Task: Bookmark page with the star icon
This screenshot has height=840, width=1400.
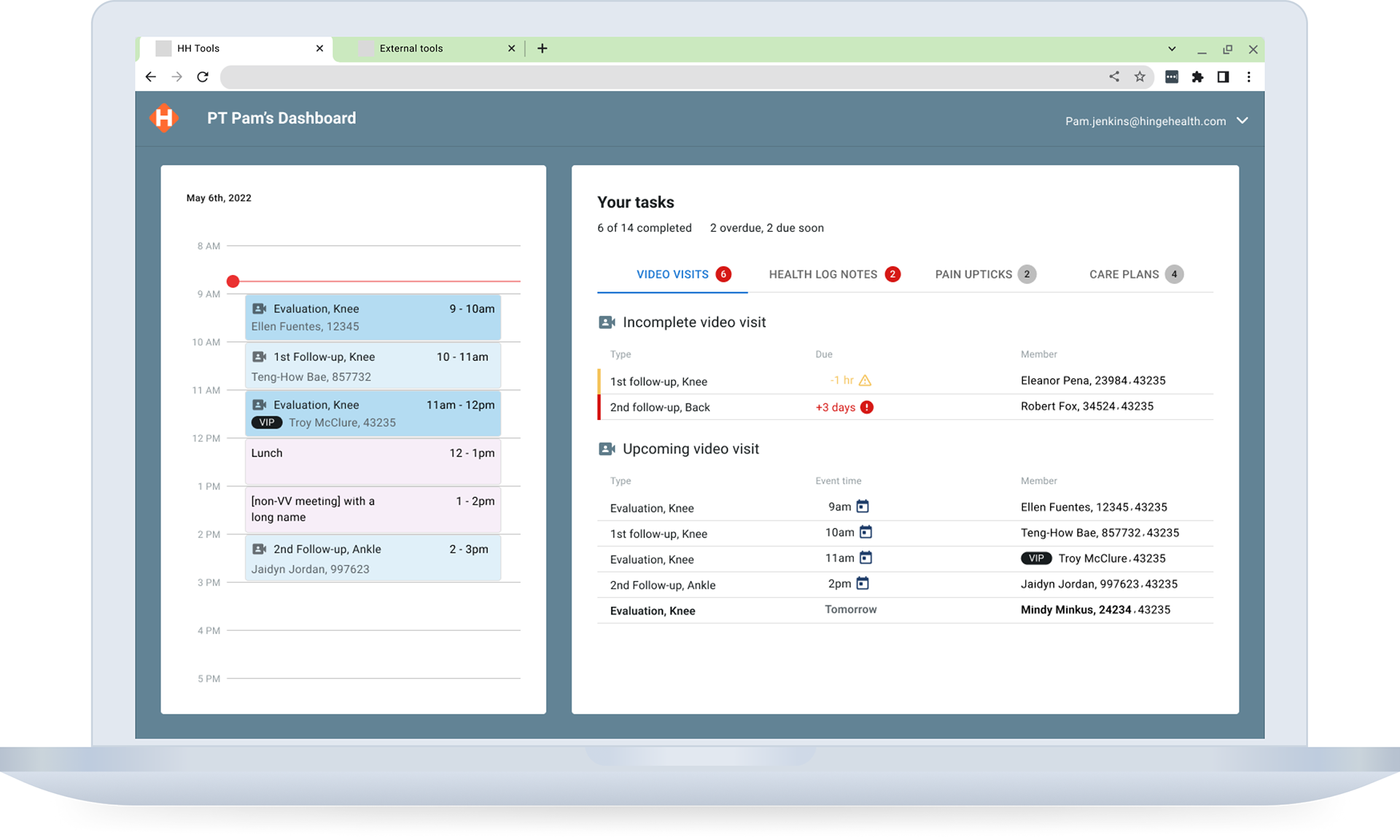Action: 1140,77
